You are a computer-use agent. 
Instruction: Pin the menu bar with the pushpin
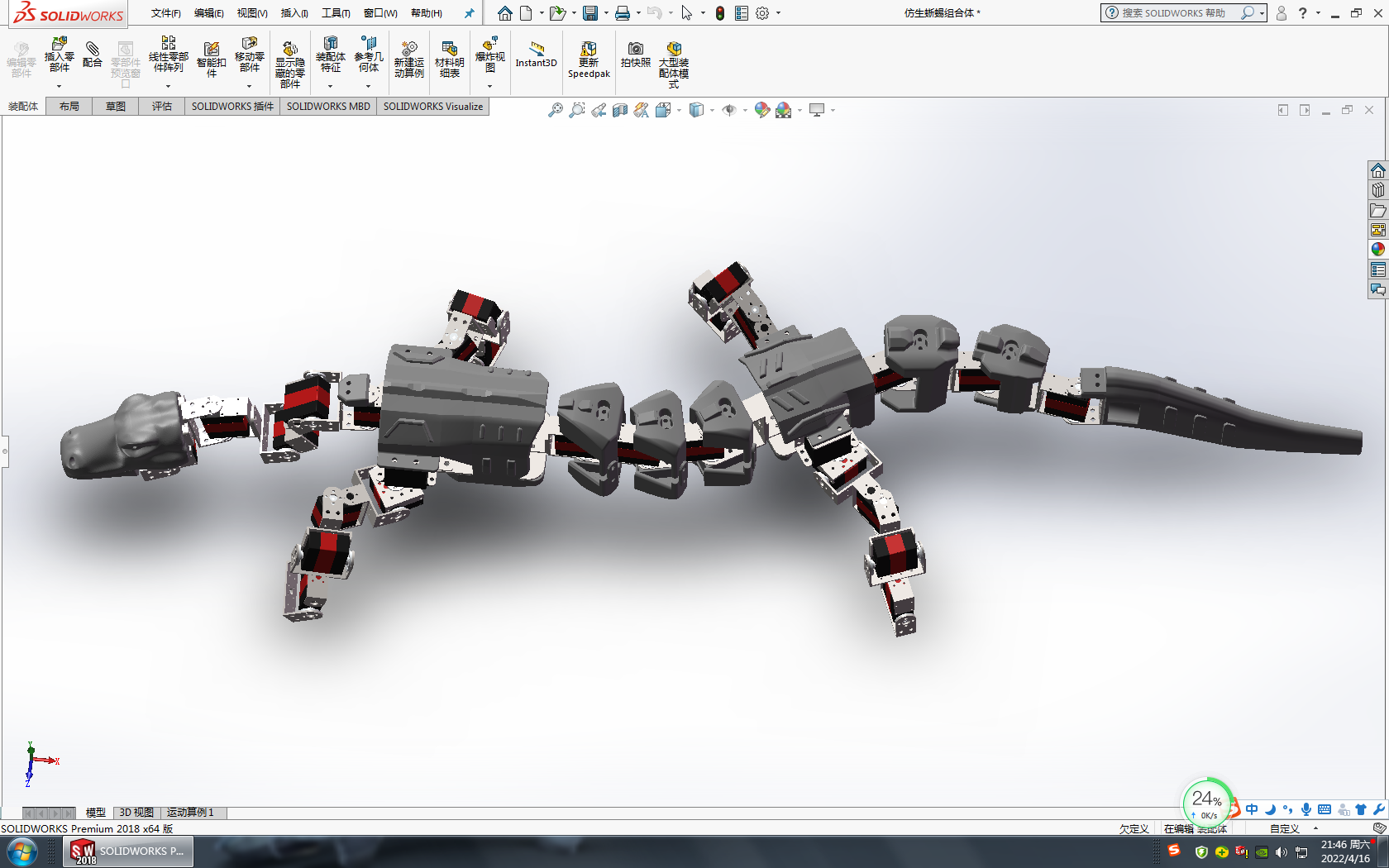pyautogui.click(x=469, y=13)
